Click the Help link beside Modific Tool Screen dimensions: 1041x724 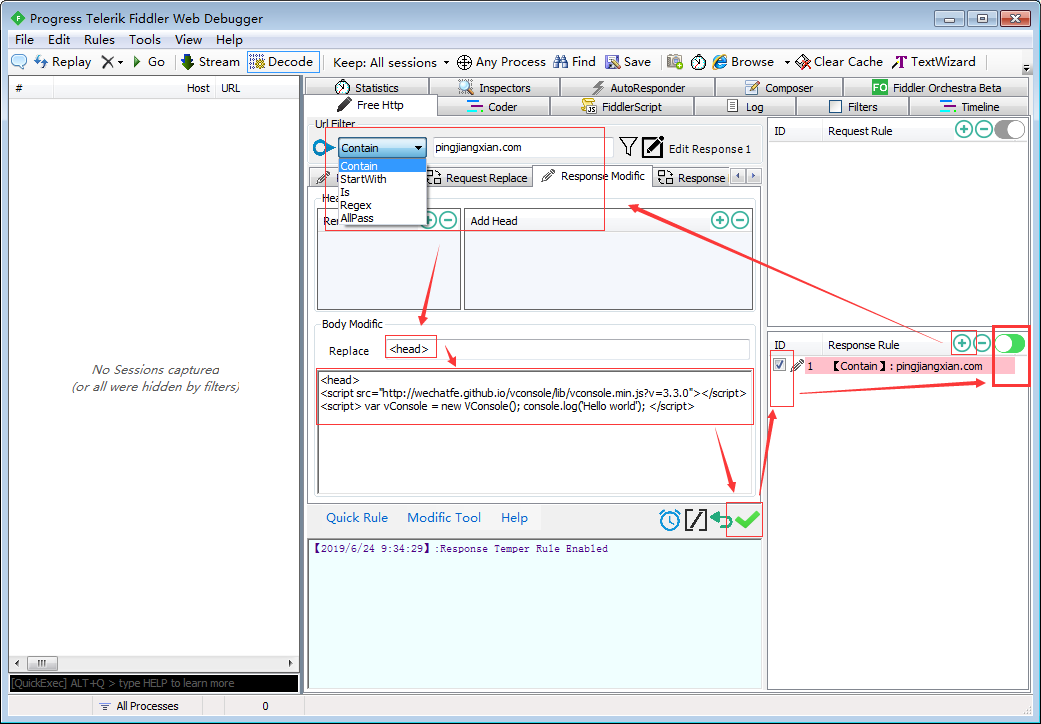515,518
